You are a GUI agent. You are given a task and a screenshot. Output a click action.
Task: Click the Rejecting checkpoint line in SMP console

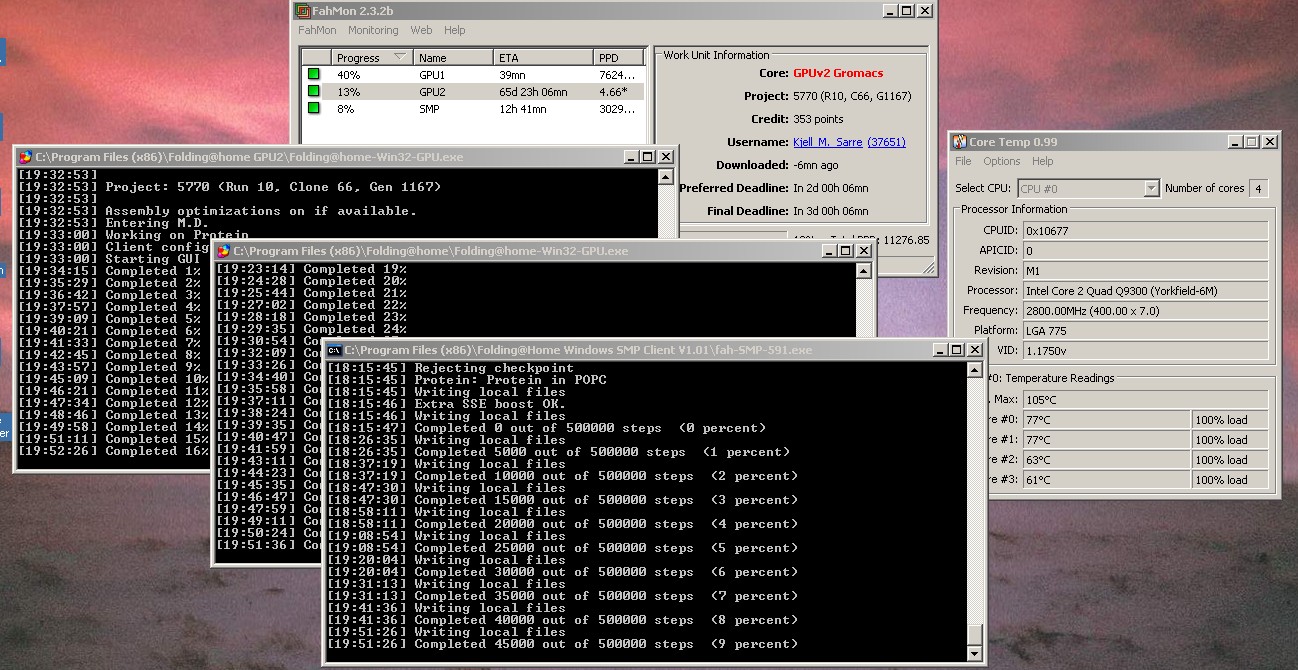(x=450, y=368)
